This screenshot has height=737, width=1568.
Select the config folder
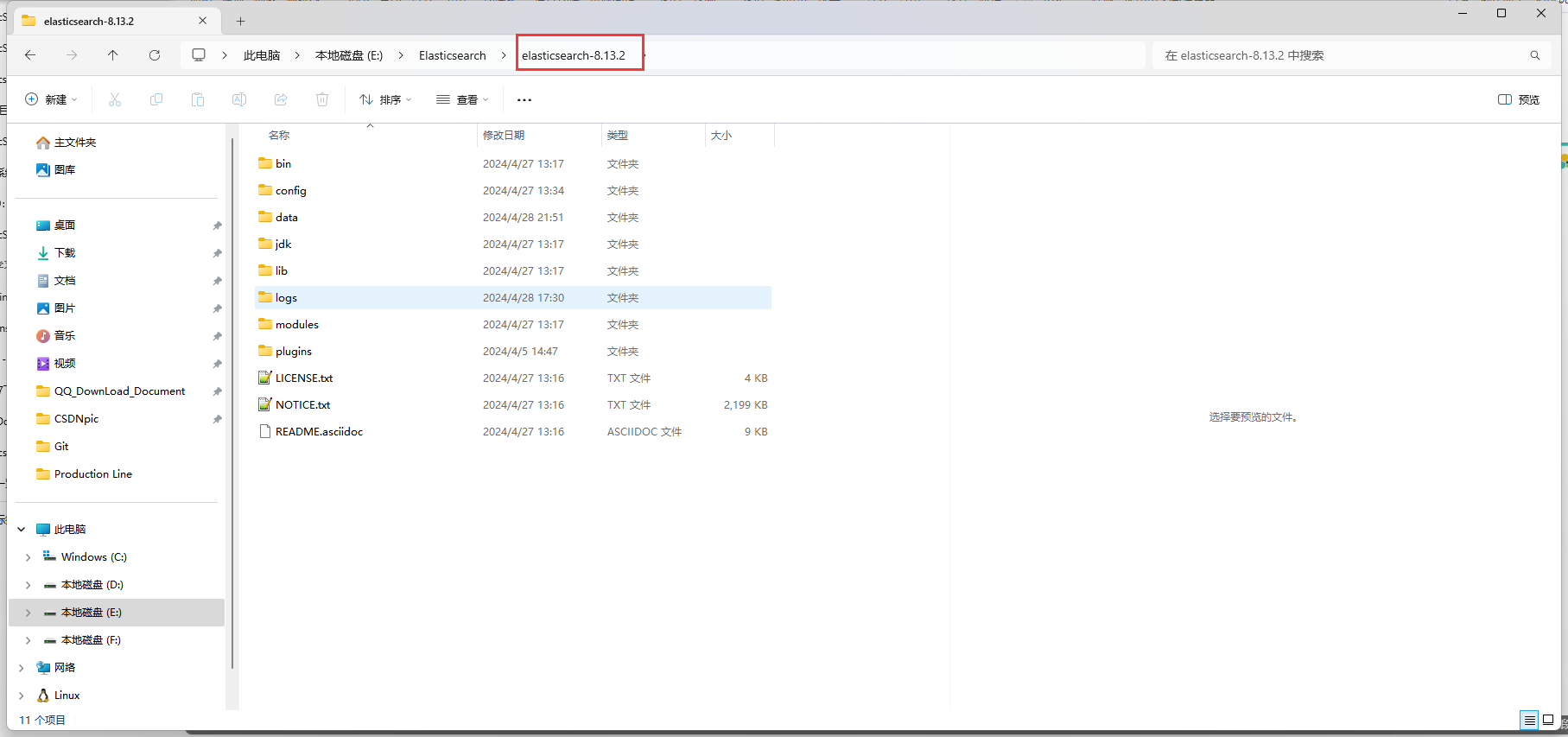point(513,190)
